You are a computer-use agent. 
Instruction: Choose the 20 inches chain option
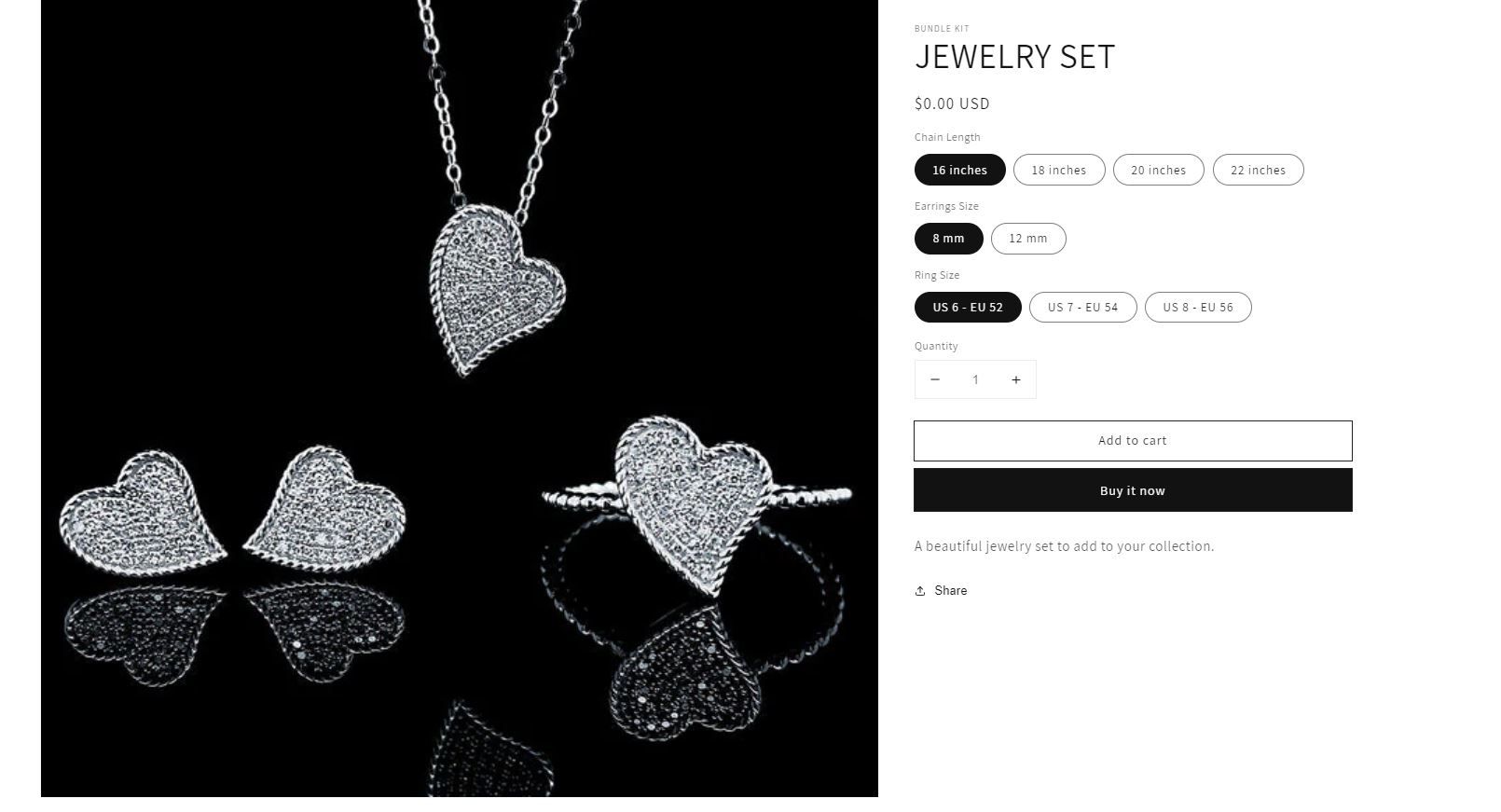[x=1159, y=170]
